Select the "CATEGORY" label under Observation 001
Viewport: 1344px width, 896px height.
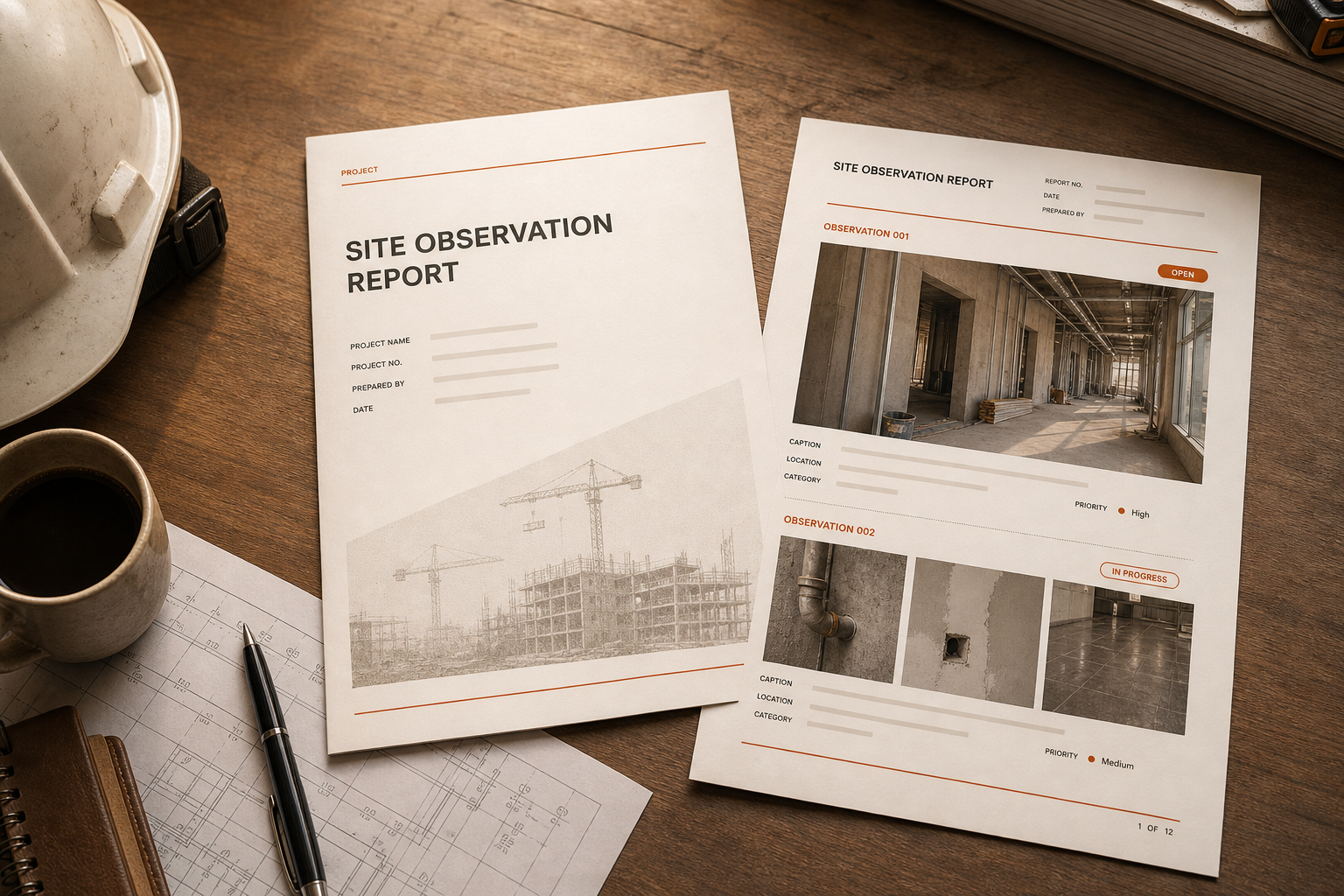pos(802,478)
